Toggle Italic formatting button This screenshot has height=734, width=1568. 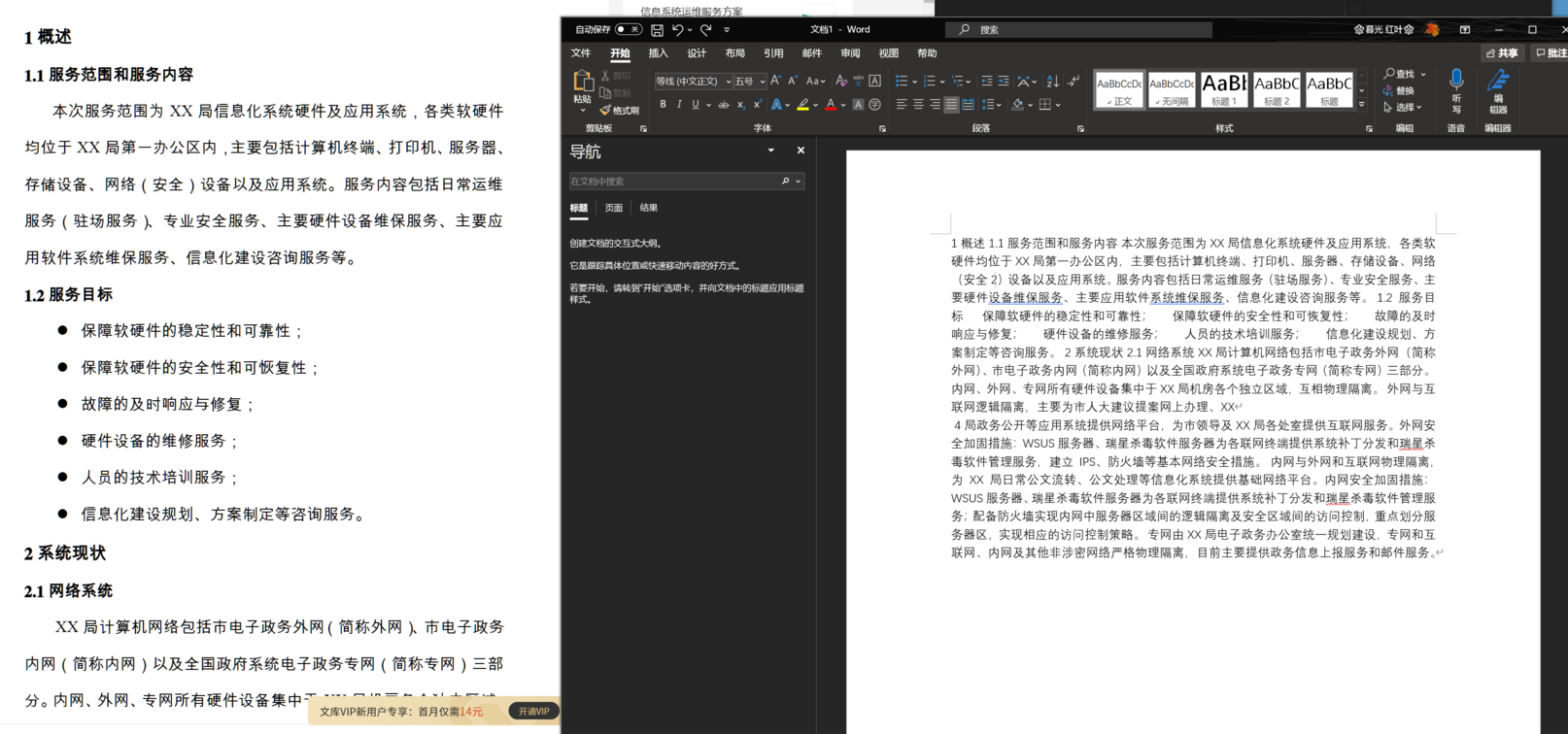[x=678, y=105]
